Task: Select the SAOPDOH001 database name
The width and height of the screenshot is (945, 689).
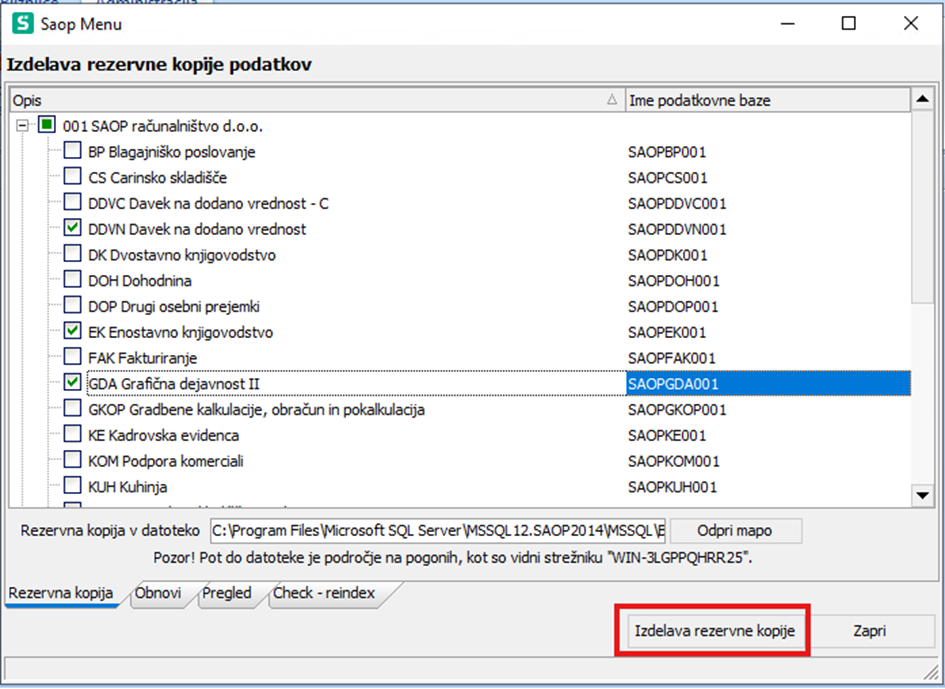Action: [x=674, y=281]
